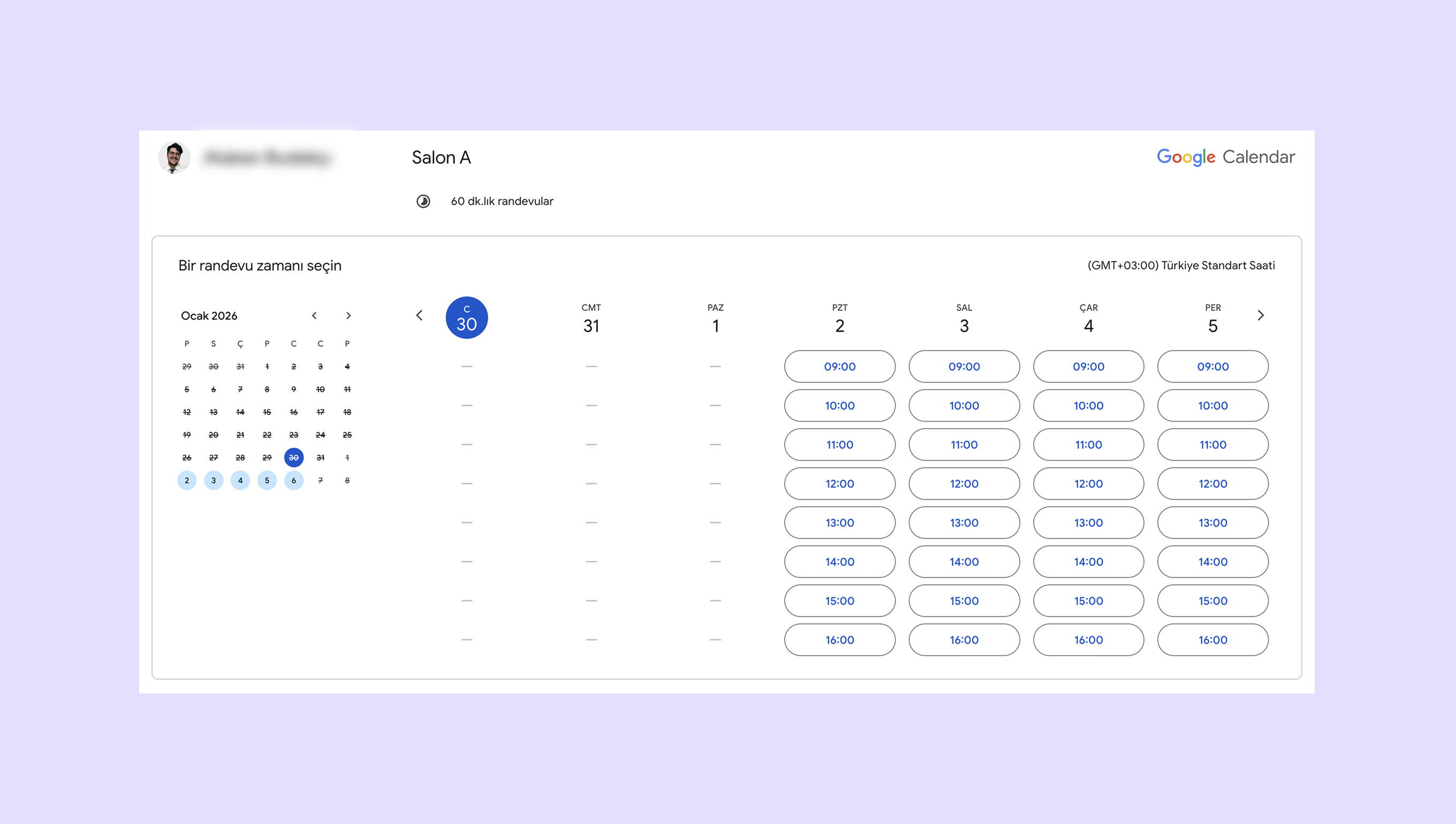The image size is (1456, 824).
Task: Show previous week of appointment slots
Action: coord(419,315)
